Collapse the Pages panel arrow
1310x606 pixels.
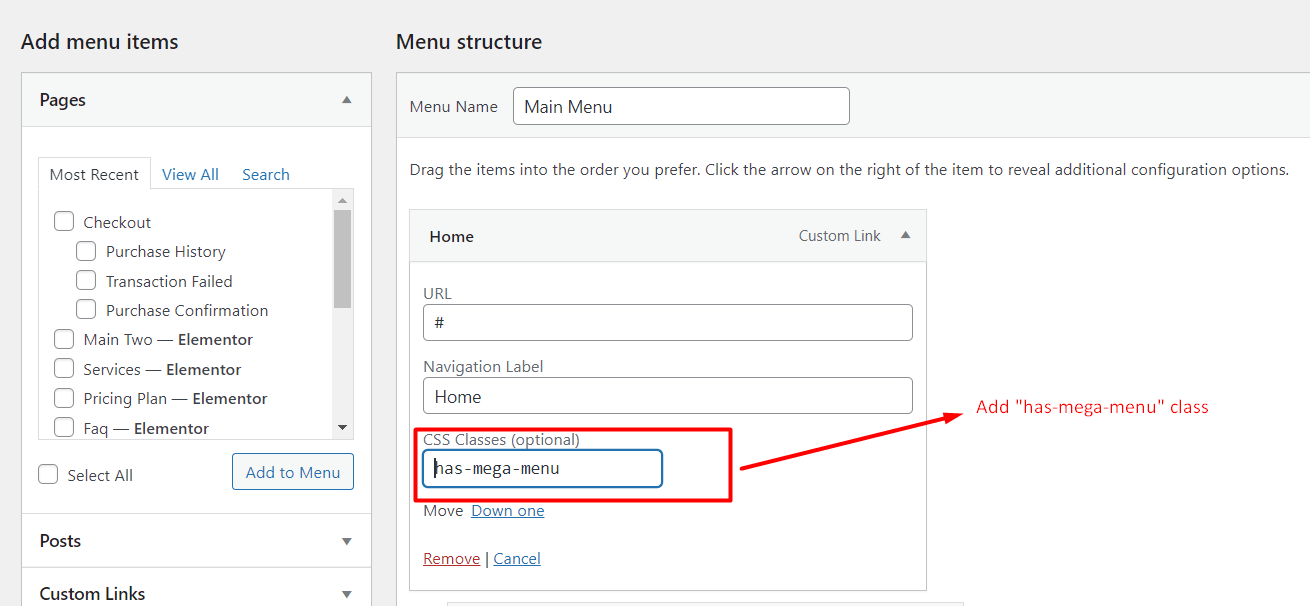(x=346, y=100)
